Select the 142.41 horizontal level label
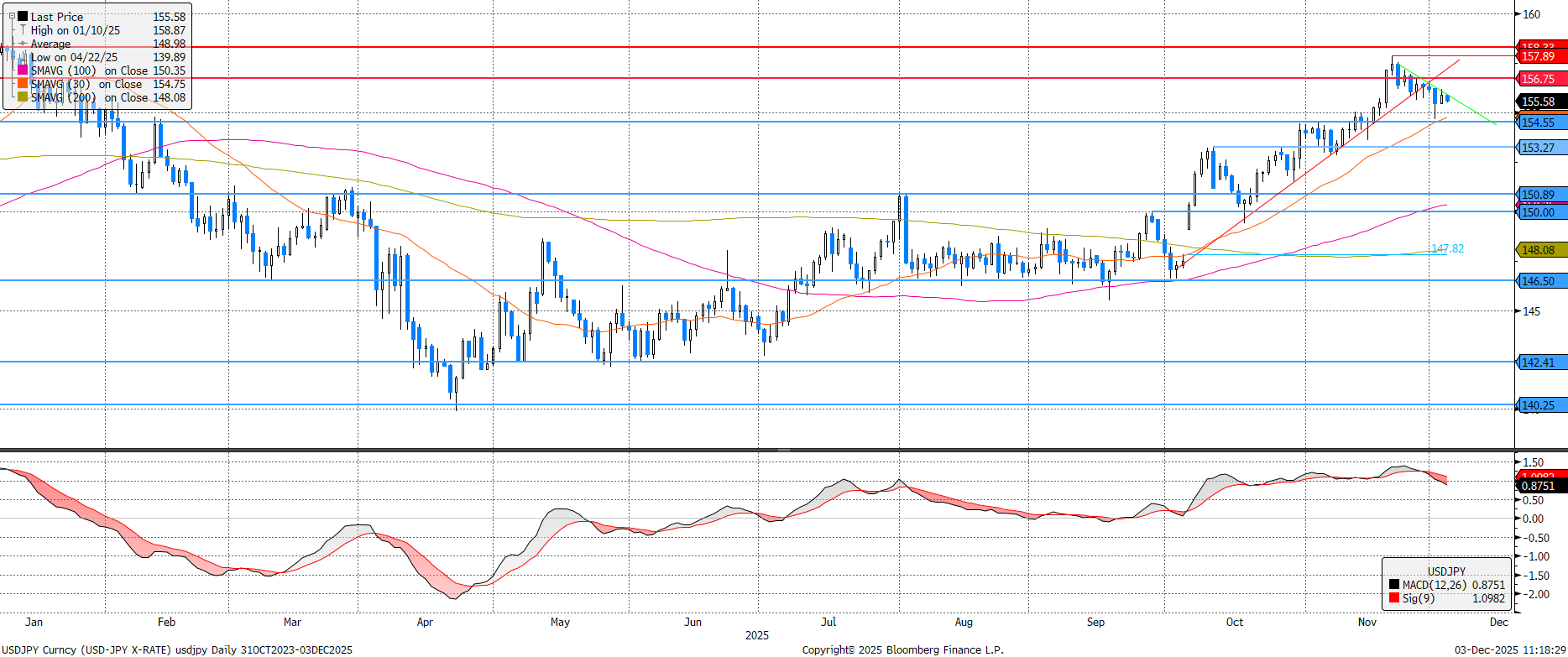1568x657 pixels. coord(1540,362)
